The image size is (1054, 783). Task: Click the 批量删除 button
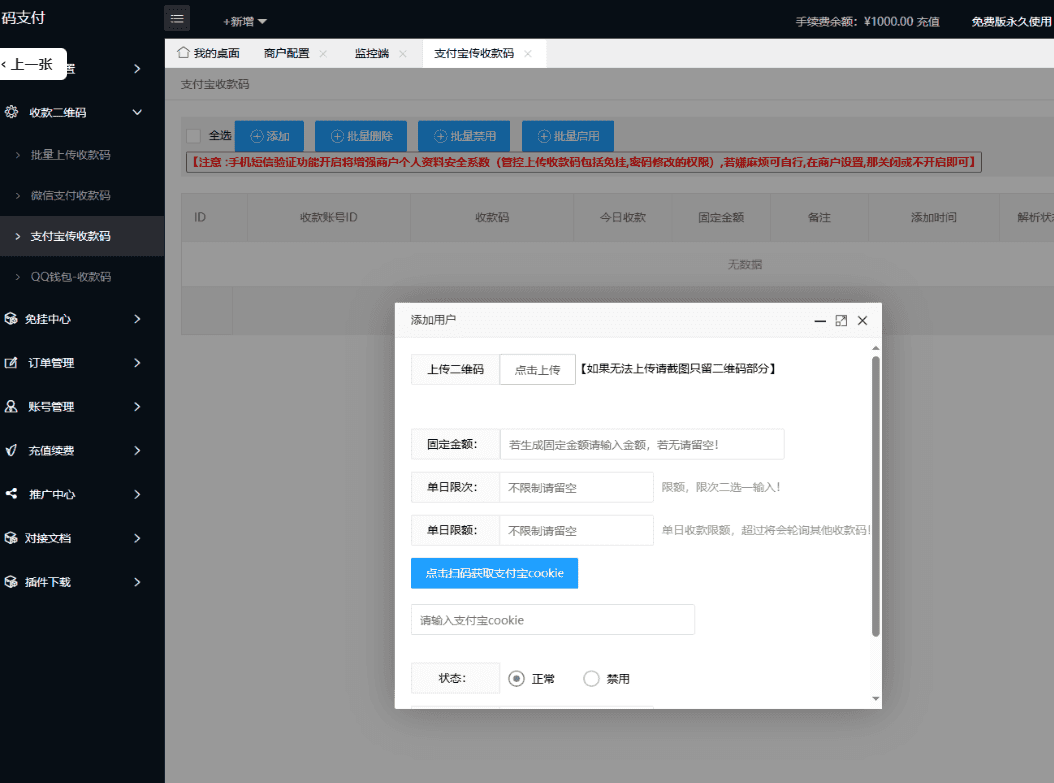(x=361, y=136)
